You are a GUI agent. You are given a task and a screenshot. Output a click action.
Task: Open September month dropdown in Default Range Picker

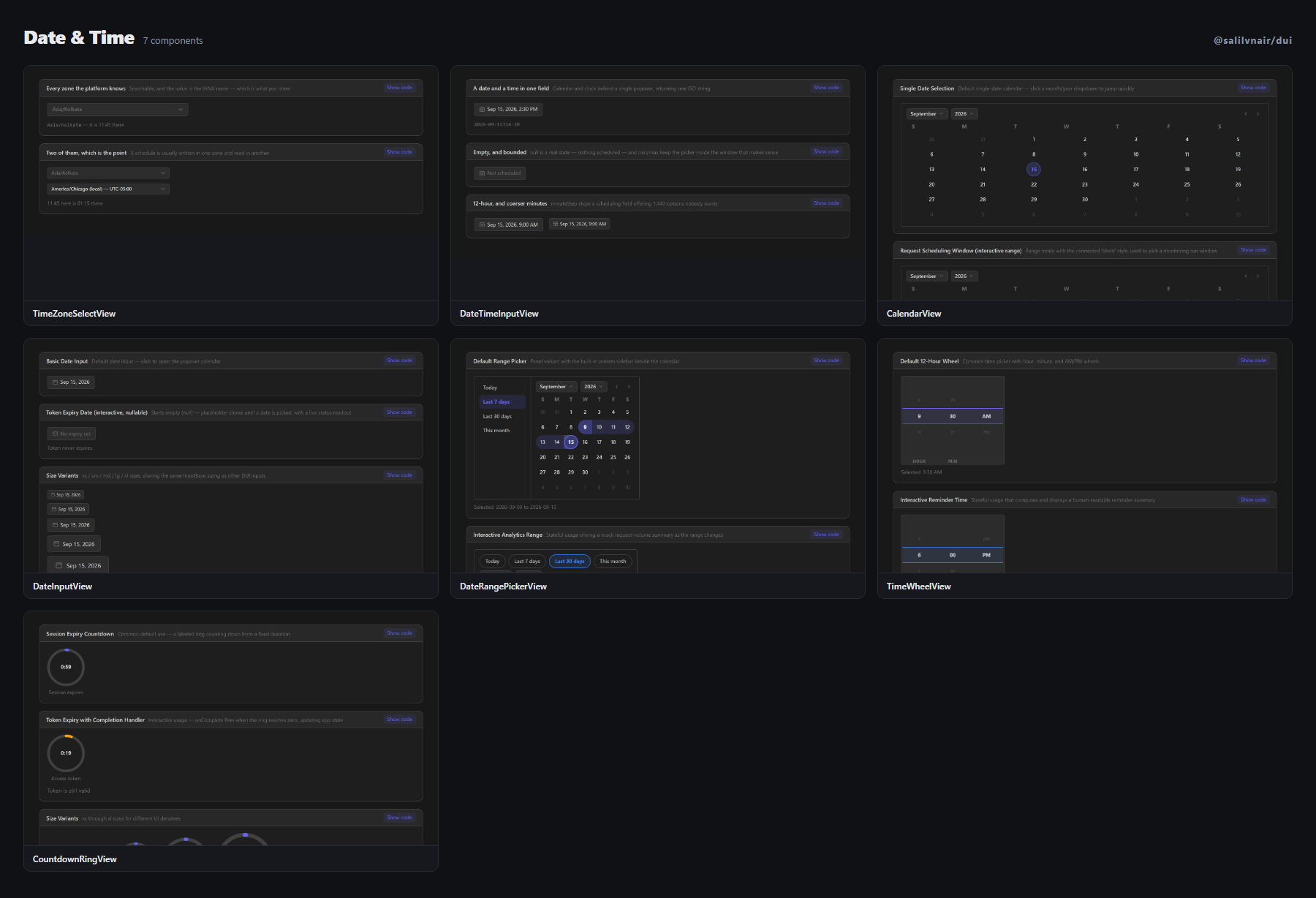tap(556, 387)
